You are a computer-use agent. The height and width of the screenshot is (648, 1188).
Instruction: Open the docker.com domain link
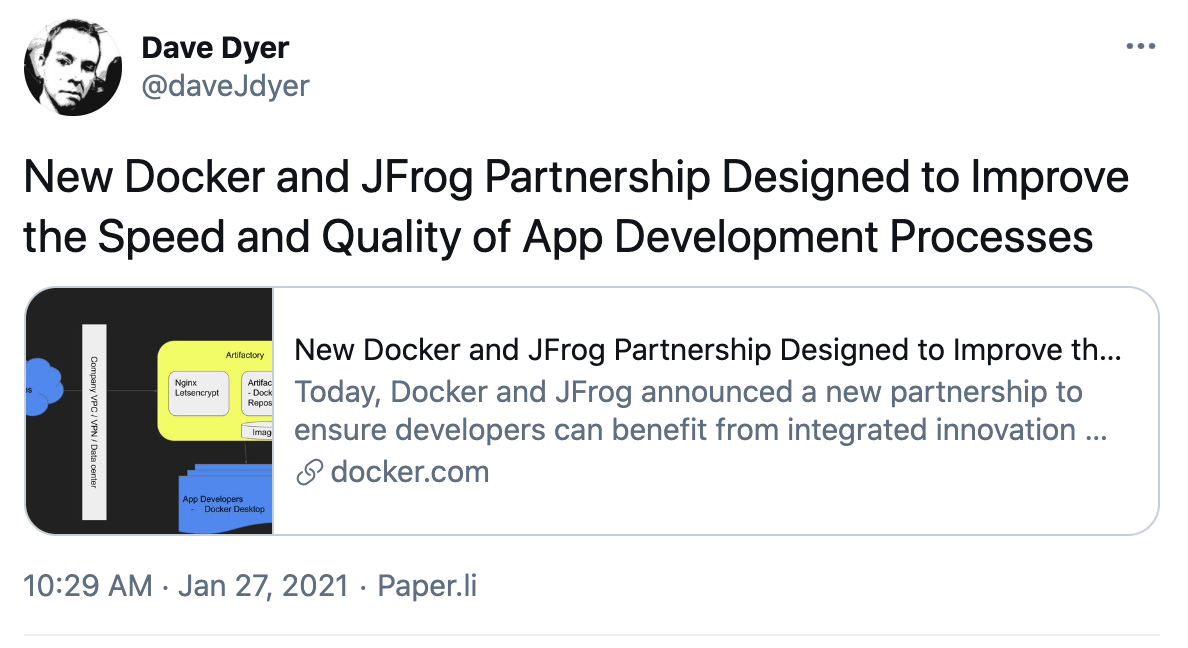(409, 472)
